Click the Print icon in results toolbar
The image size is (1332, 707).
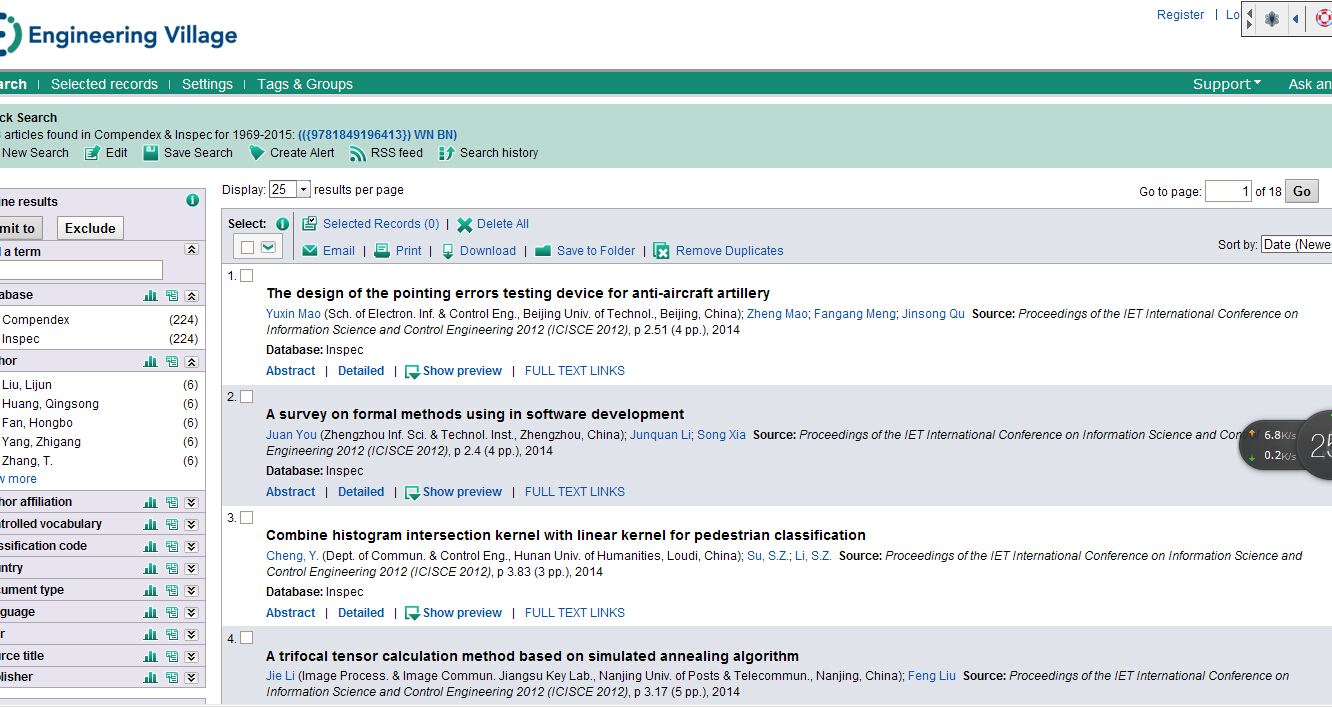tap(382, 251)
